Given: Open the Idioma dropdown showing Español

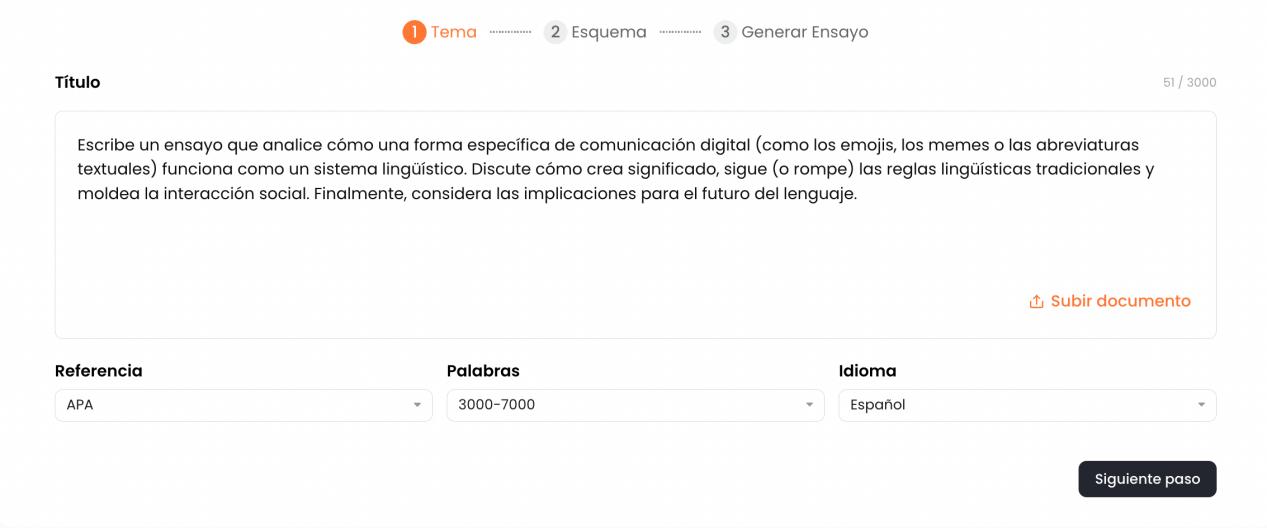Looking at the screenshot, I should click(1027, 405).
